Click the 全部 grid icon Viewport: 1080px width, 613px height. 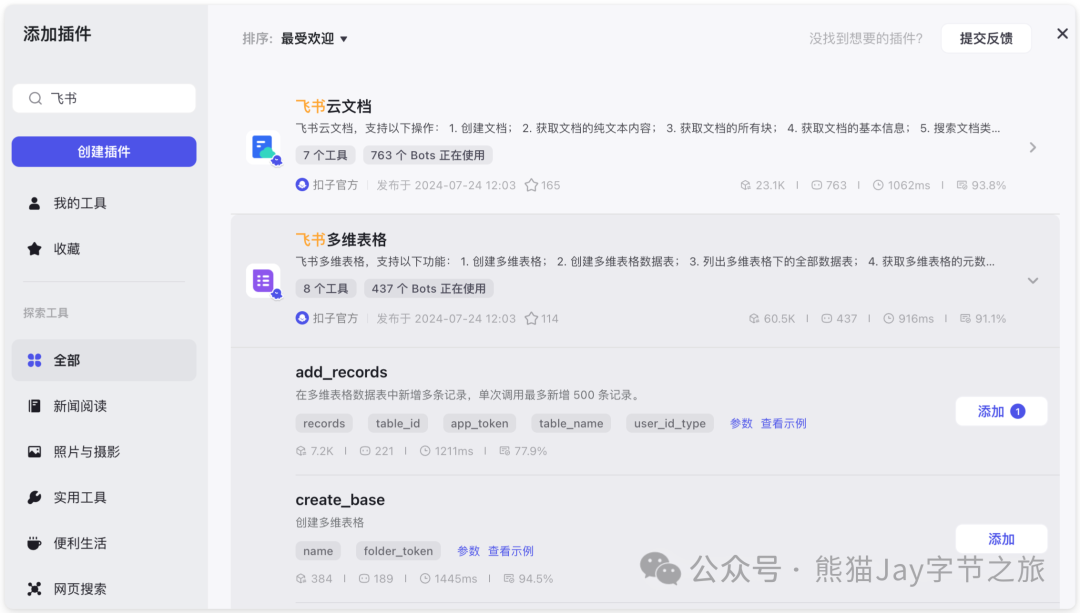pos(34,360)
